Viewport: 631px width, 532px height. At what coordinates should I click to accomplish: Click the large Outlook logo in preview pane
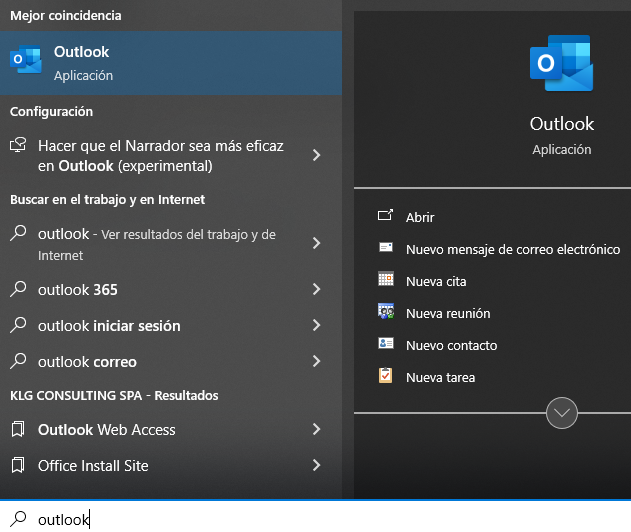coord(561,63)
